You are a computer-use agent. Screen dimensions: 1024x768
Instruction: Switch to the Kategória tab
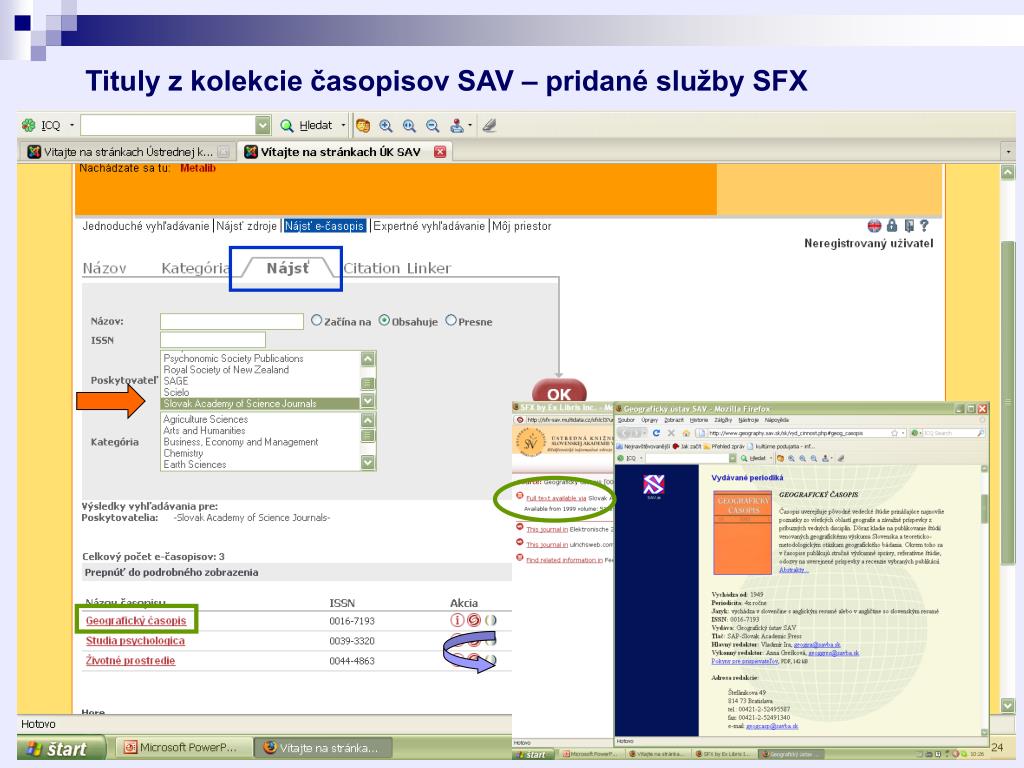click(195, 268)
